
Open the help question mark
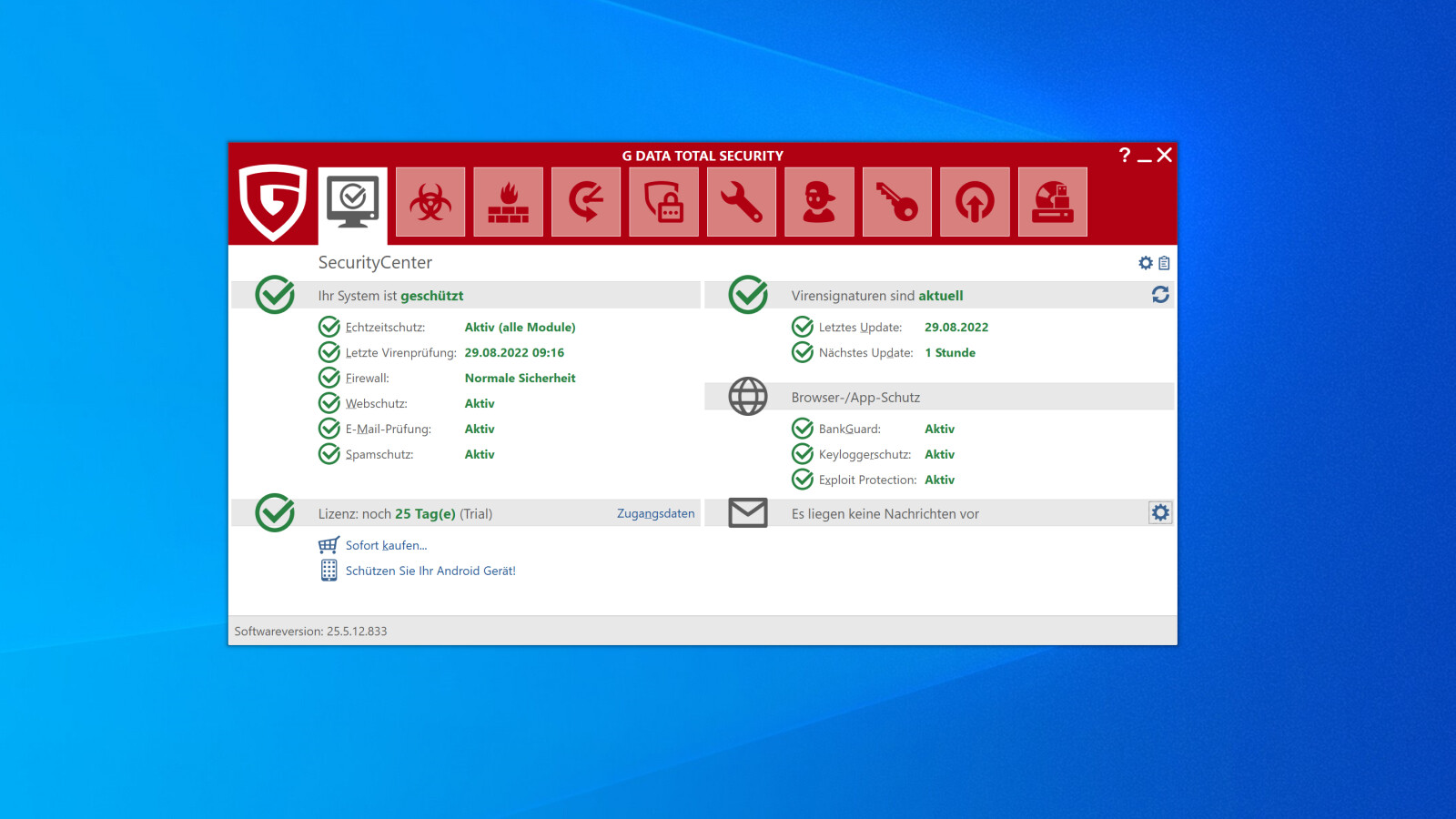[1125, 156]
